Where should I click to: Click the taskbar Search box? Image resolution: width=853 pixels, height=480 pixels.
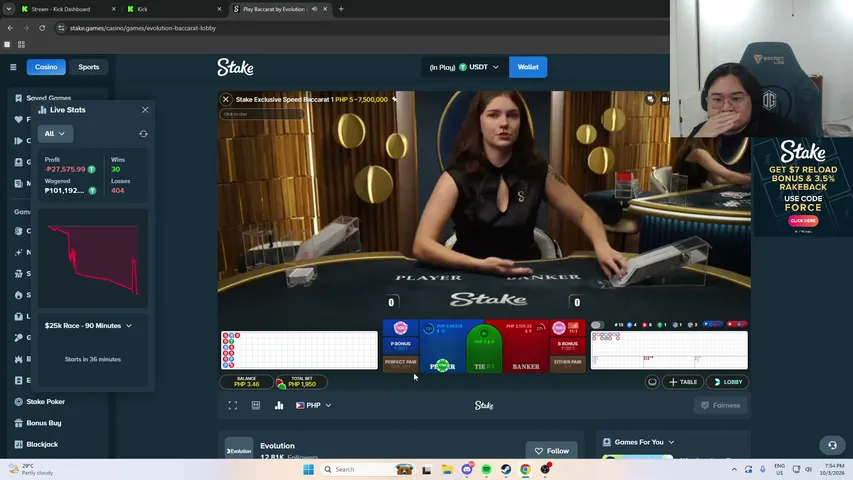pos(368,469)
